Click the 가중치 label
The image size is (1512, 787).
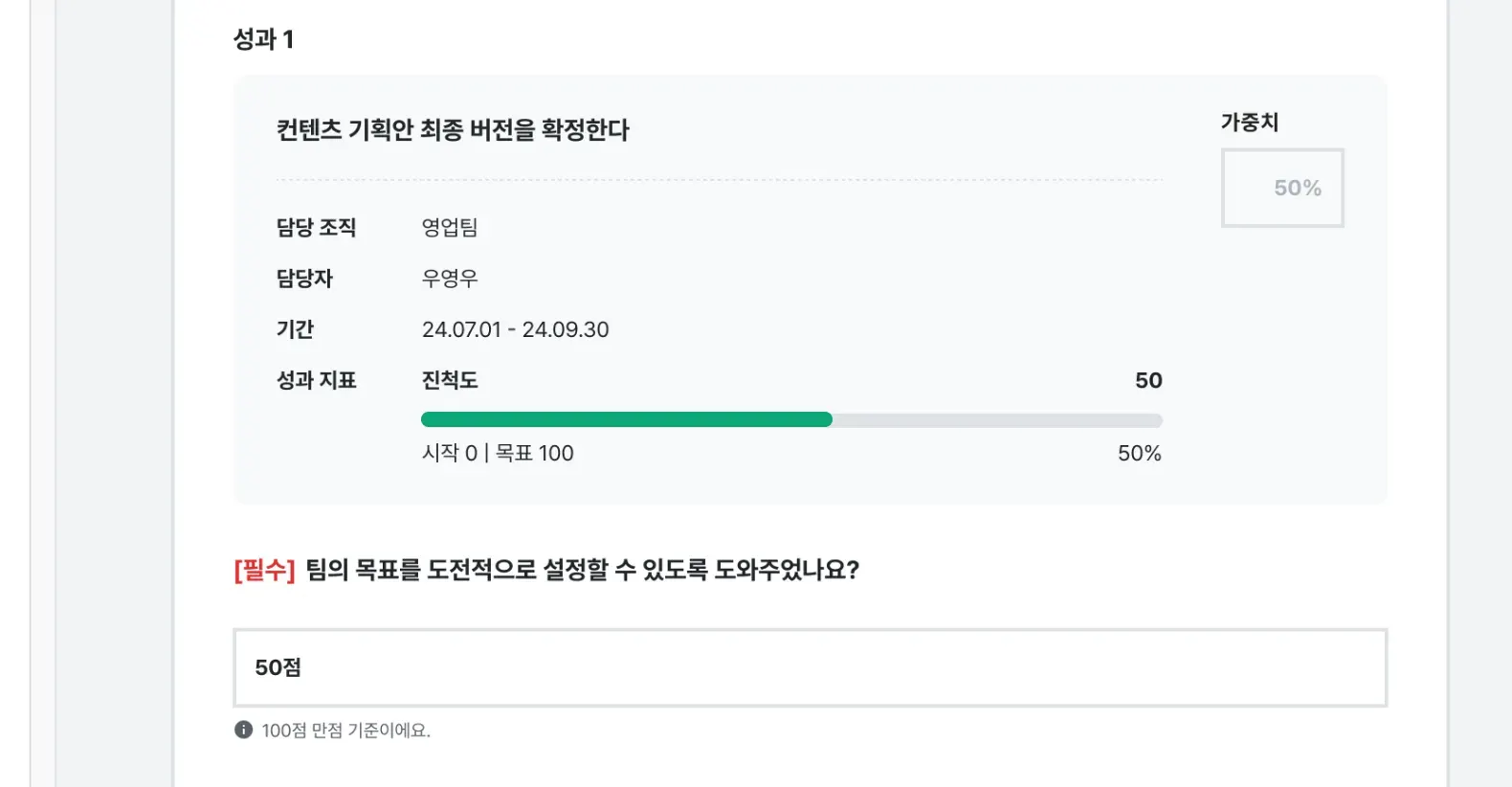(1249, 122)
